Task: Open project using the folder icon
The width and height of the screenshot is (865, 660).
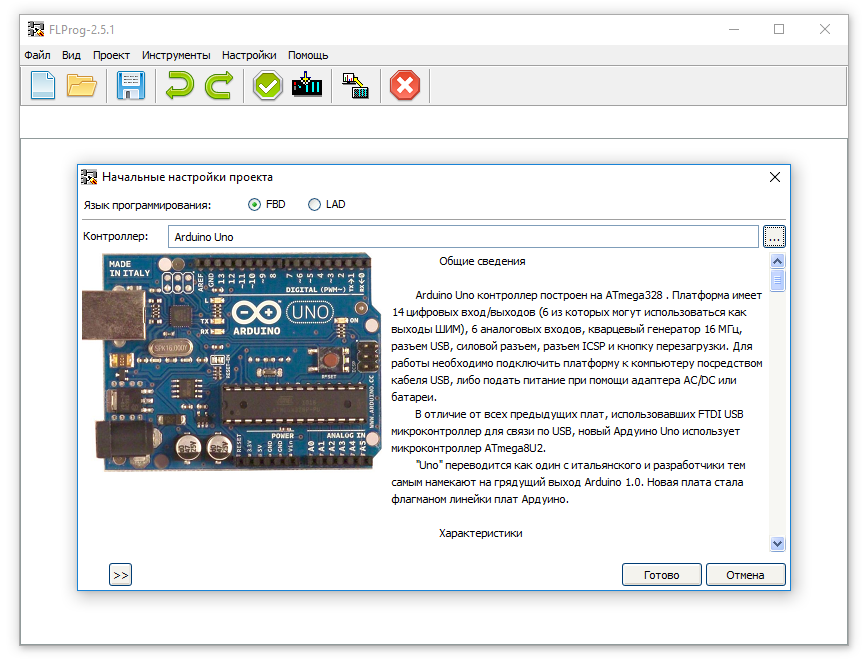Action: tap(82, 86)
